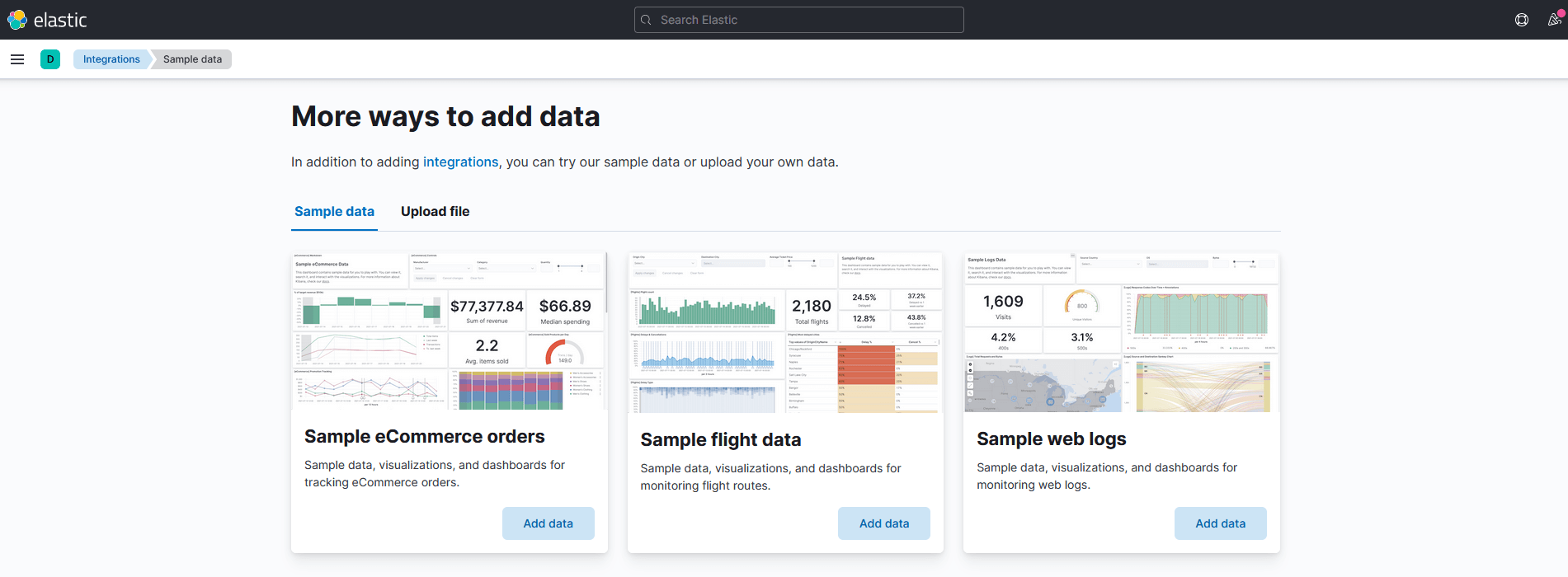Add data for Sample flight data
This screenshot has height=577, width=1568.
(x=884, y=523)
